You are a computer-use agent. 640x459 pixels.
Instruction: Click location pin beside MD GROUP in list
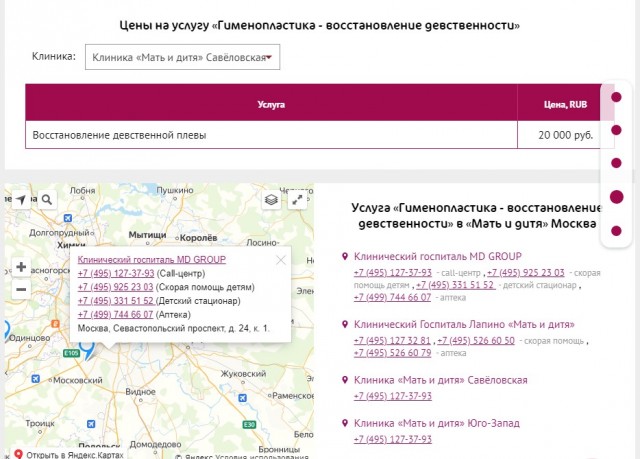click(345, 256)
